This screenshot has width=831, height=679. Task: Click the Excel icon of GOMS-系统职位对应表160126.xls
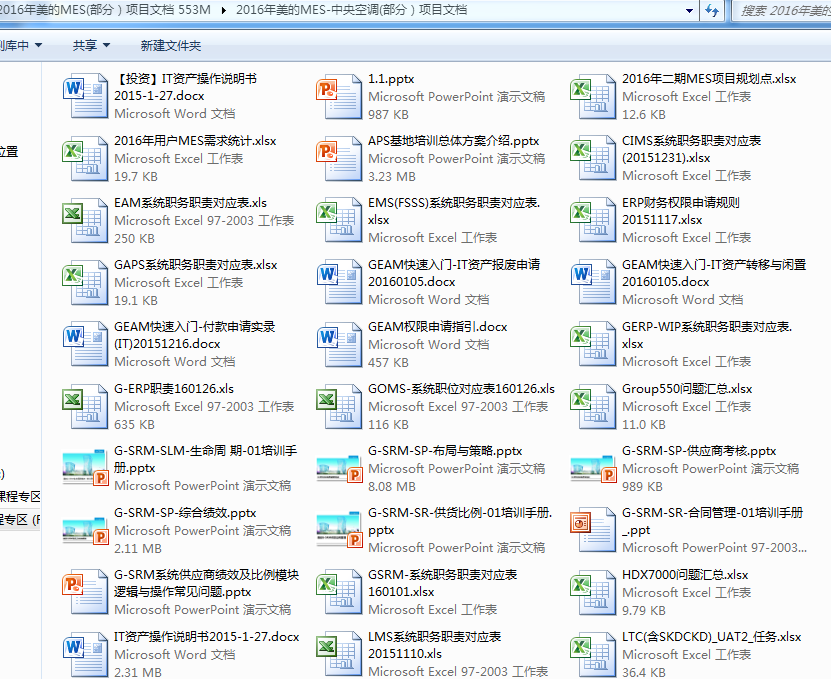coord(339,407)
